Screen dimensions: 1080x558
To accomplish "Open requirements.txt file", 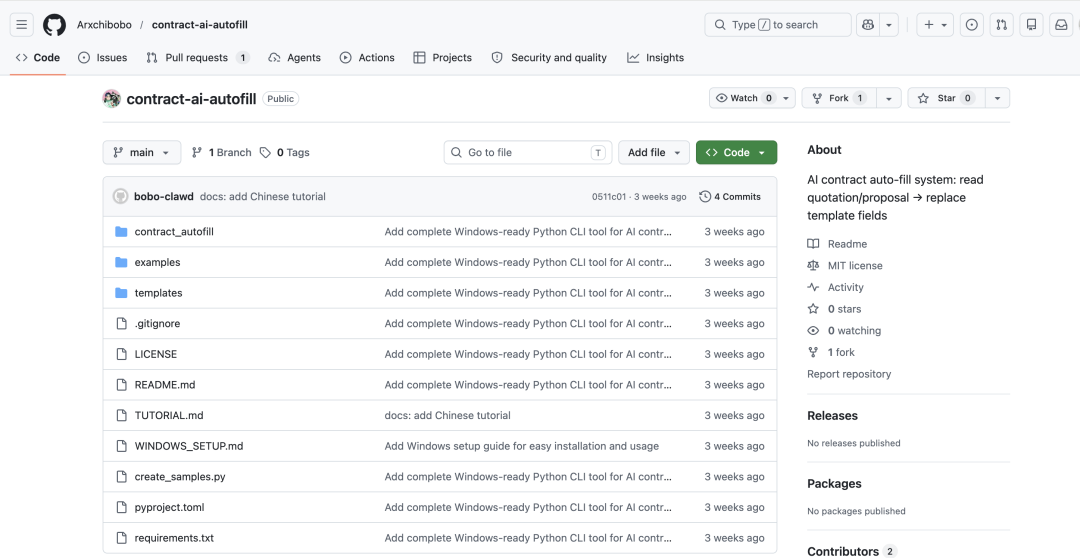I will click(174, 538).
